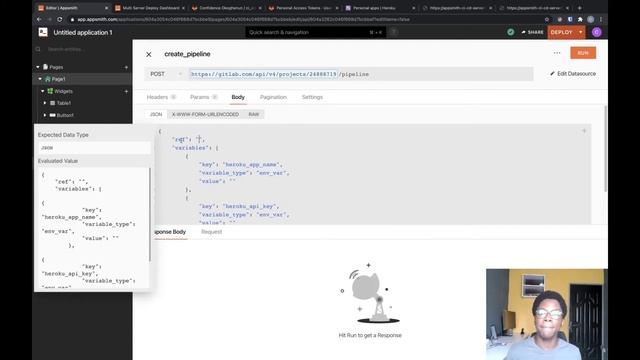Open the Pagination tab

pyautogui.click(x=273, y=97)
